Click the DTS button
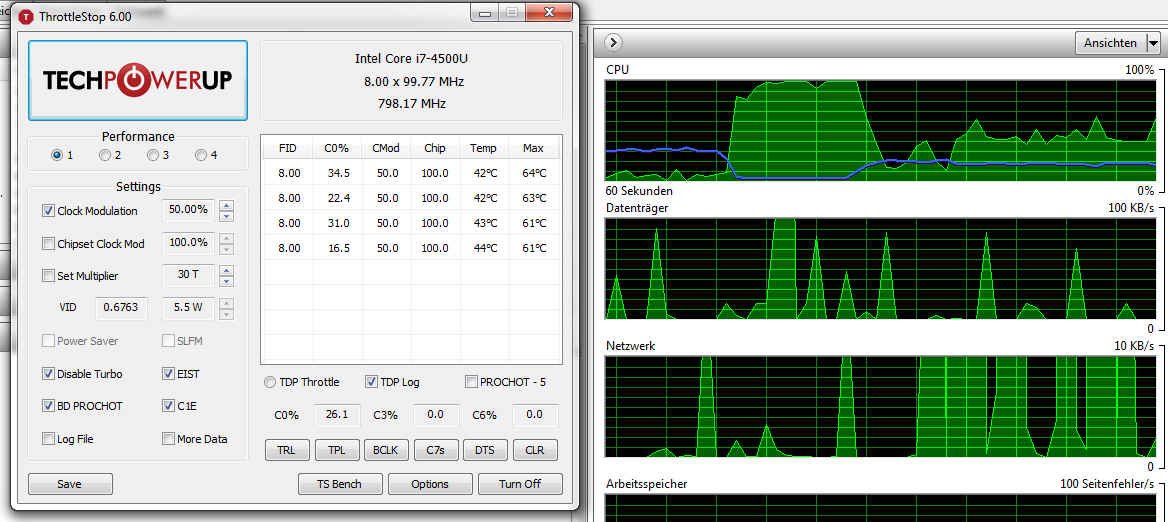Image resolution: width=1168 pixels, height=522 pixels. (x=485, y=450)
